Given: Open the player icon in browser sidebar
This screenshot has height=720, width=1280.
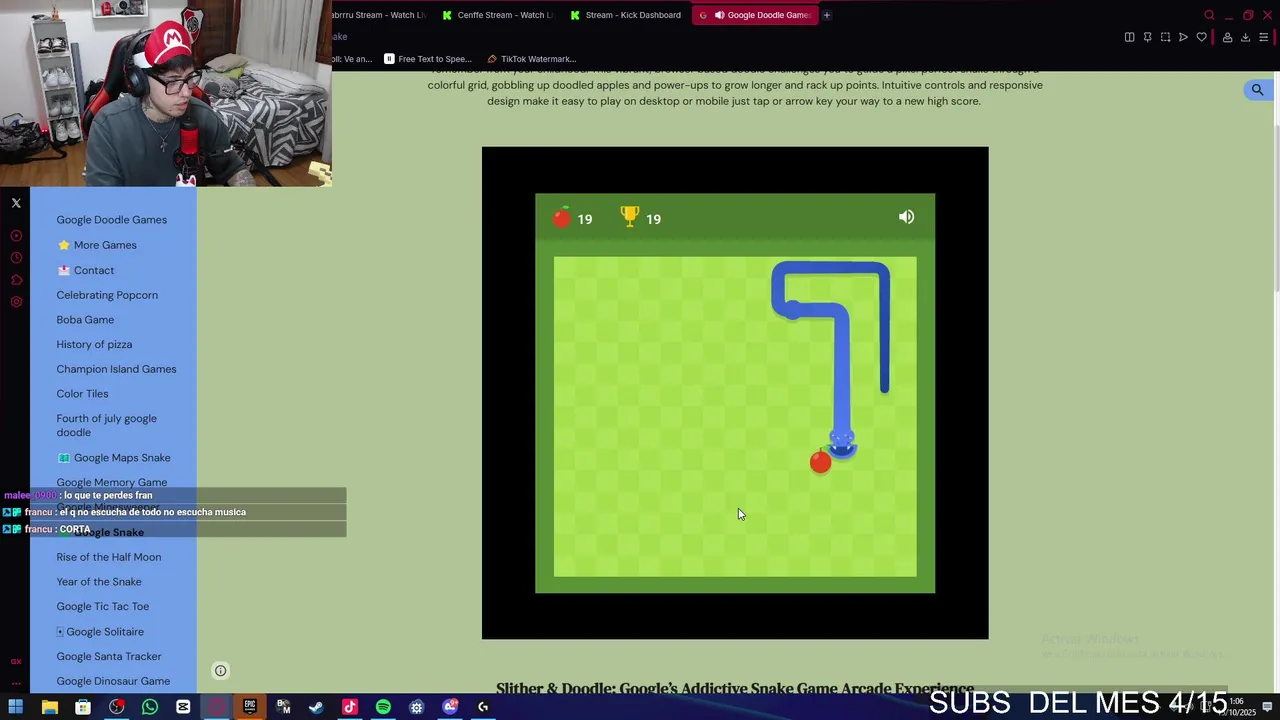Looking at the screenshot, I should pos(16,236).
